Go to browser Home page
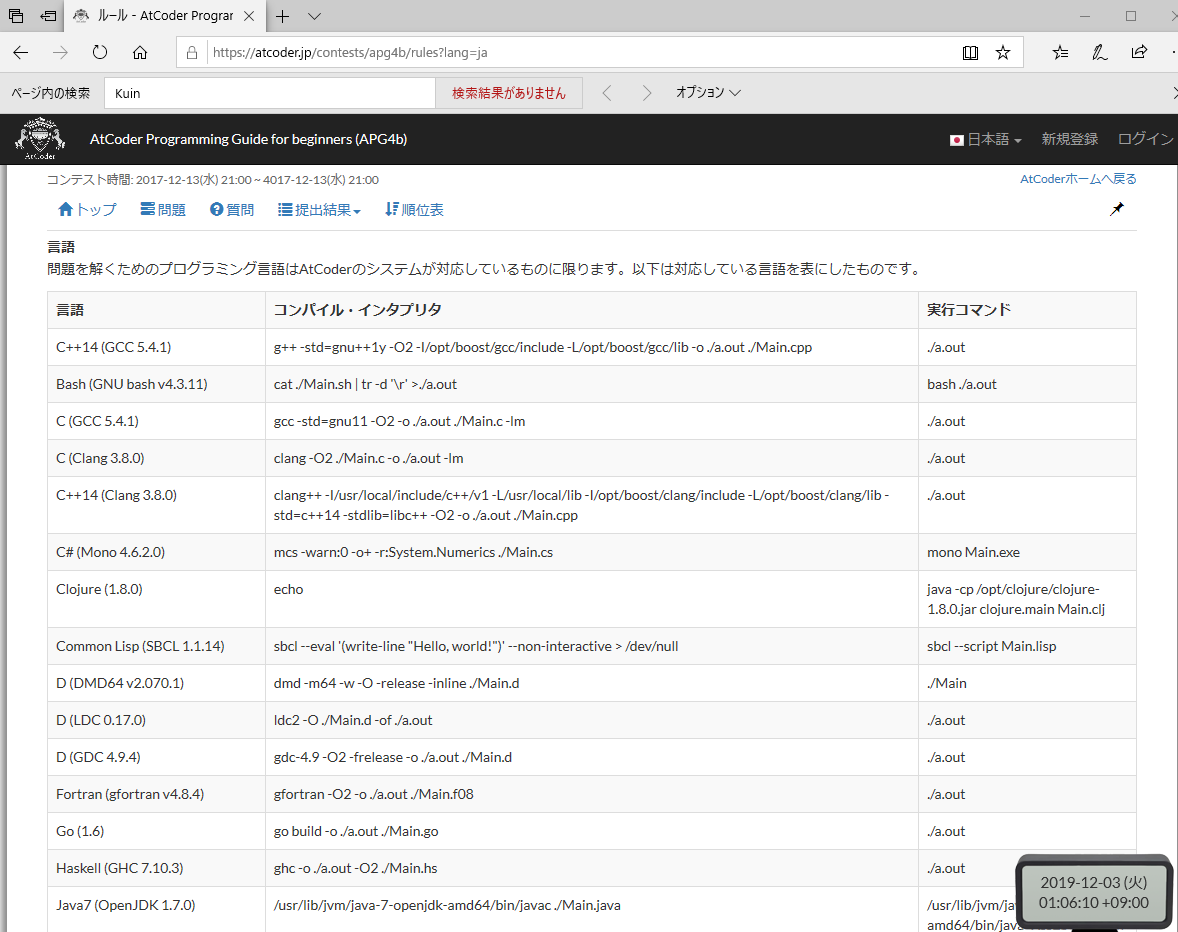The height and width of the screenshot is (932, 1178). pos(140,53)
